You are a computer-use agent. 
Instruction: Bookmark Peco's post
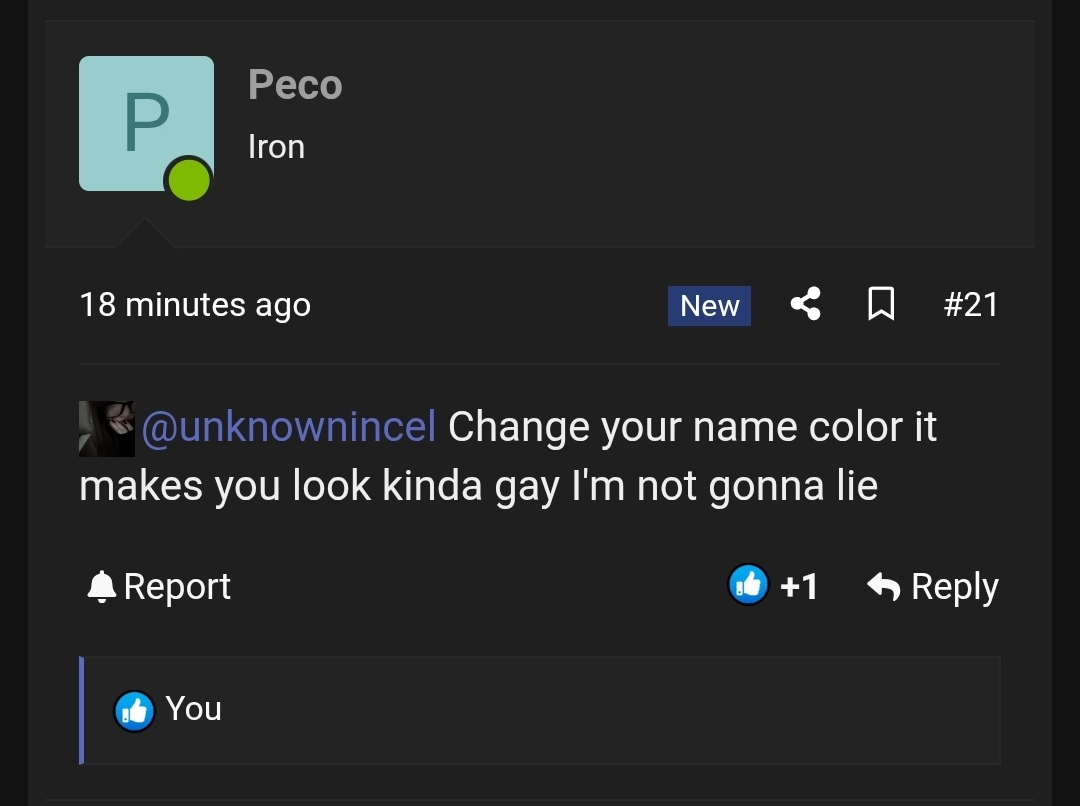click(x=881, y=304)
